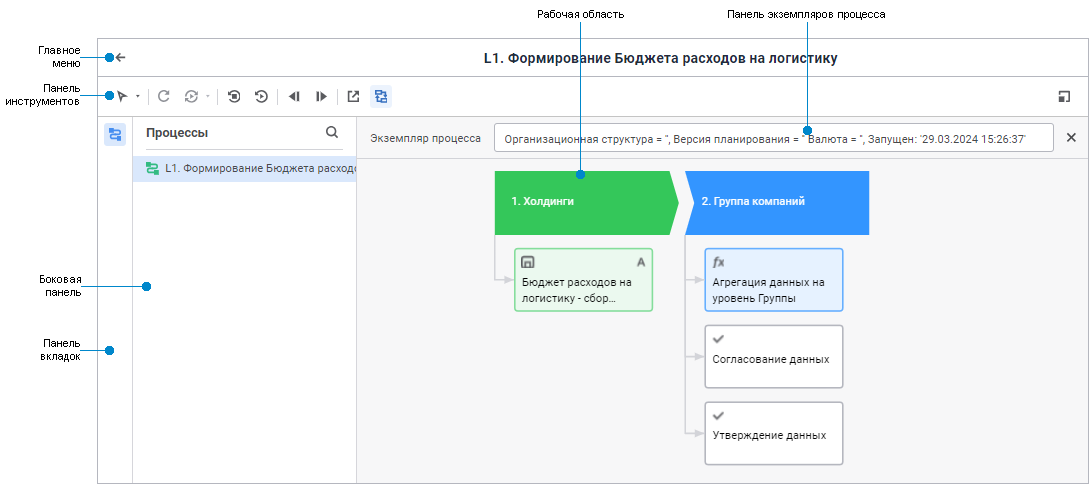Click the letter A on the budget step

coord(641,262)
